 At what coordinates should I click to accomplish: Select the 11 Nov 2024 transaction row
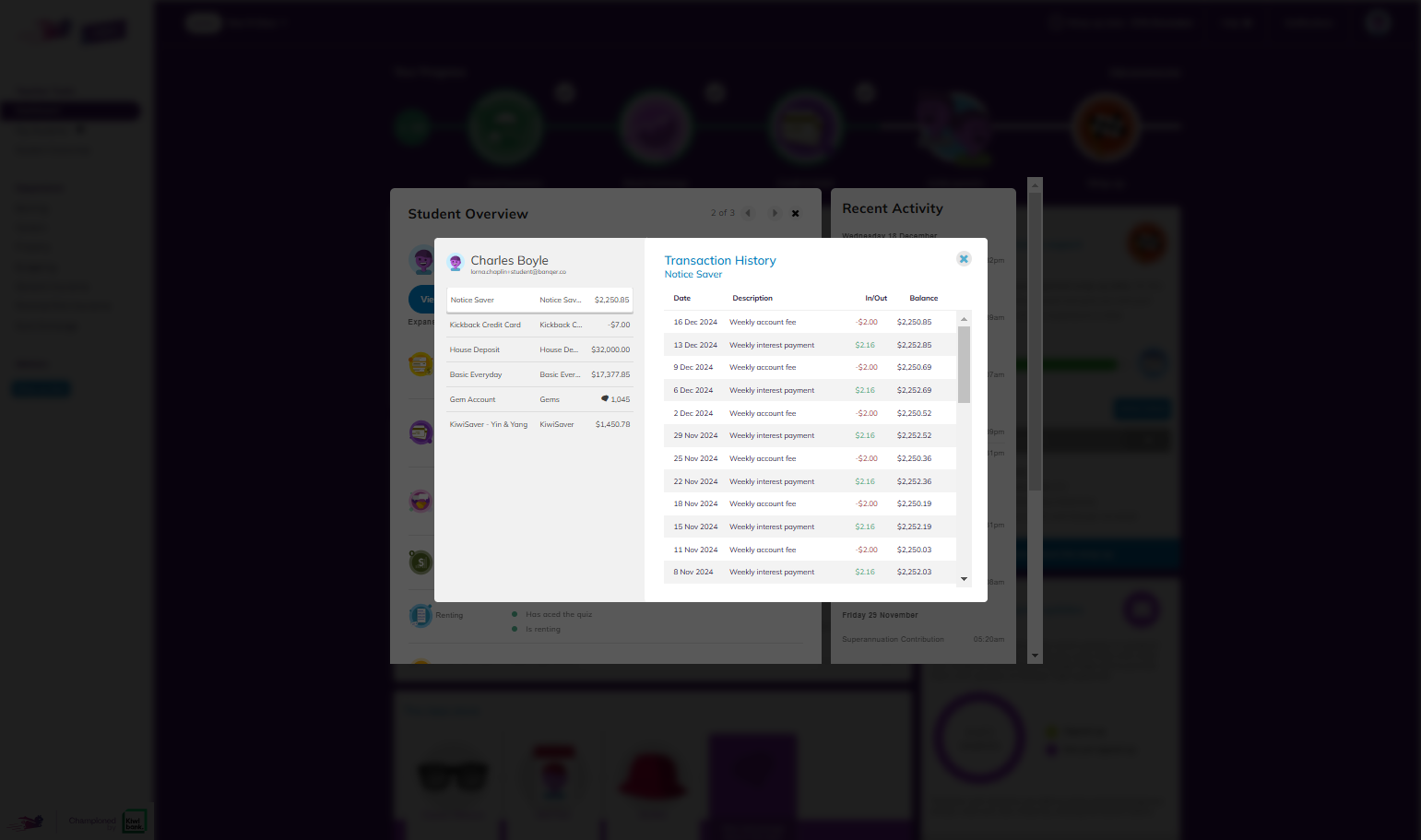click(x=810, y=550)
